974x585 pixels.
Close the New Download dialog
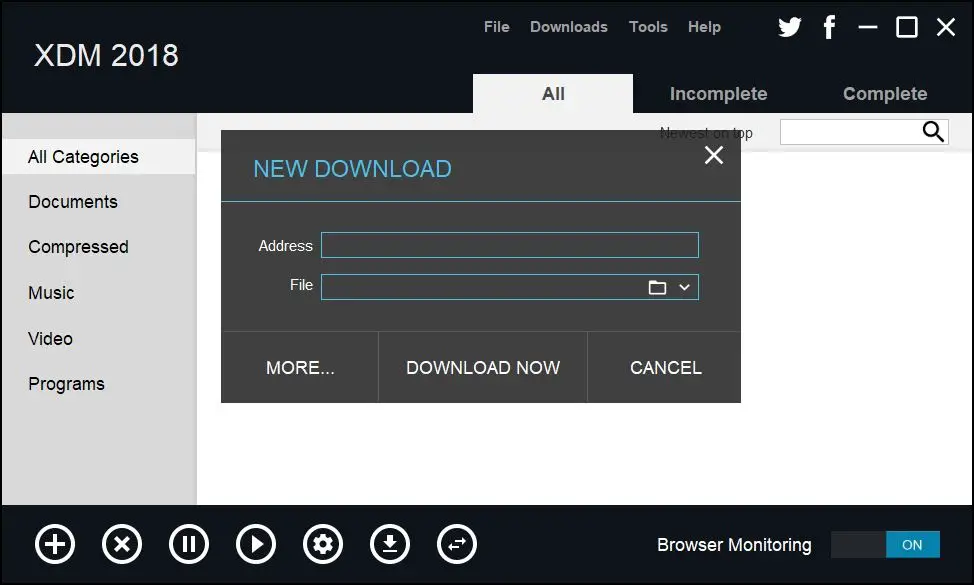[x=714, y=155]
